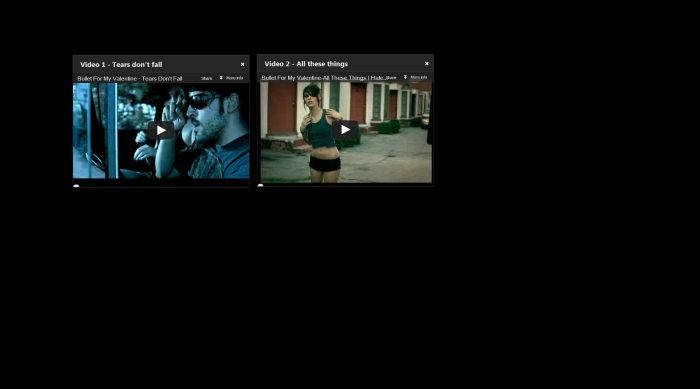This screenshot has width=700, height=389.
Task: Close the Video 1 panel
Action: (x=242, y=64)
